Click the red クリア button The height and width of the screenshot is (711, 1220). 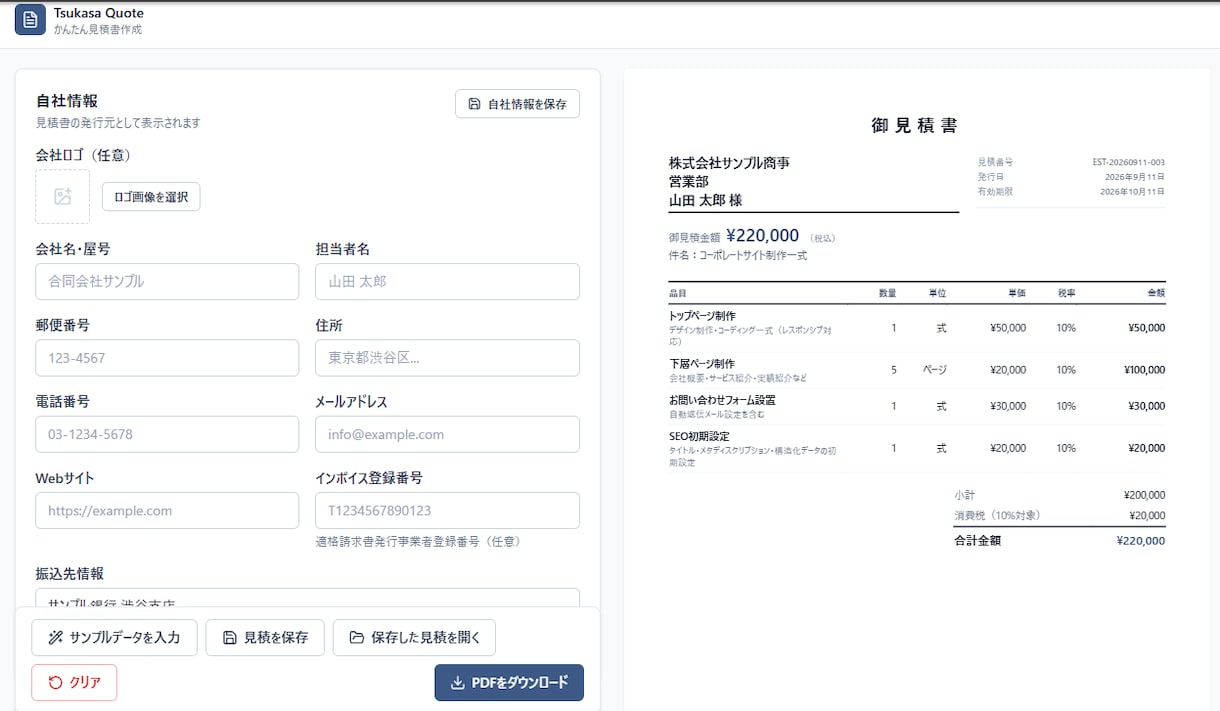[74, 682]
